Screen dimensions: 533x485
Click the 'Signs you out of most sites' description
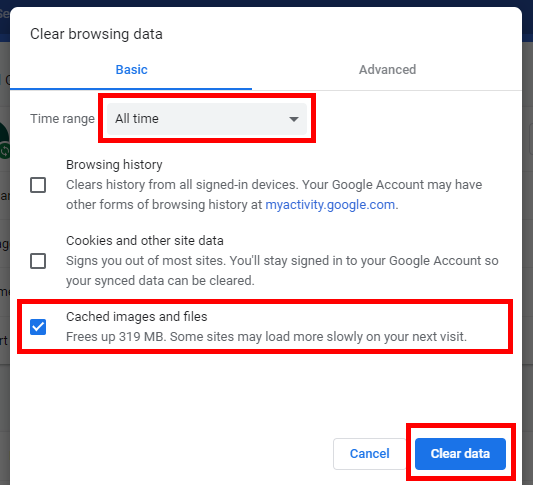pos(282,271)
